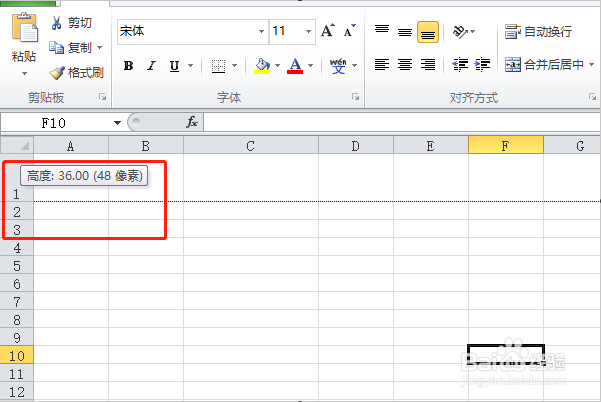Select the Format Painter (格式刷) brush
Viewport: 601px width, 402px height.
(77, 72)
